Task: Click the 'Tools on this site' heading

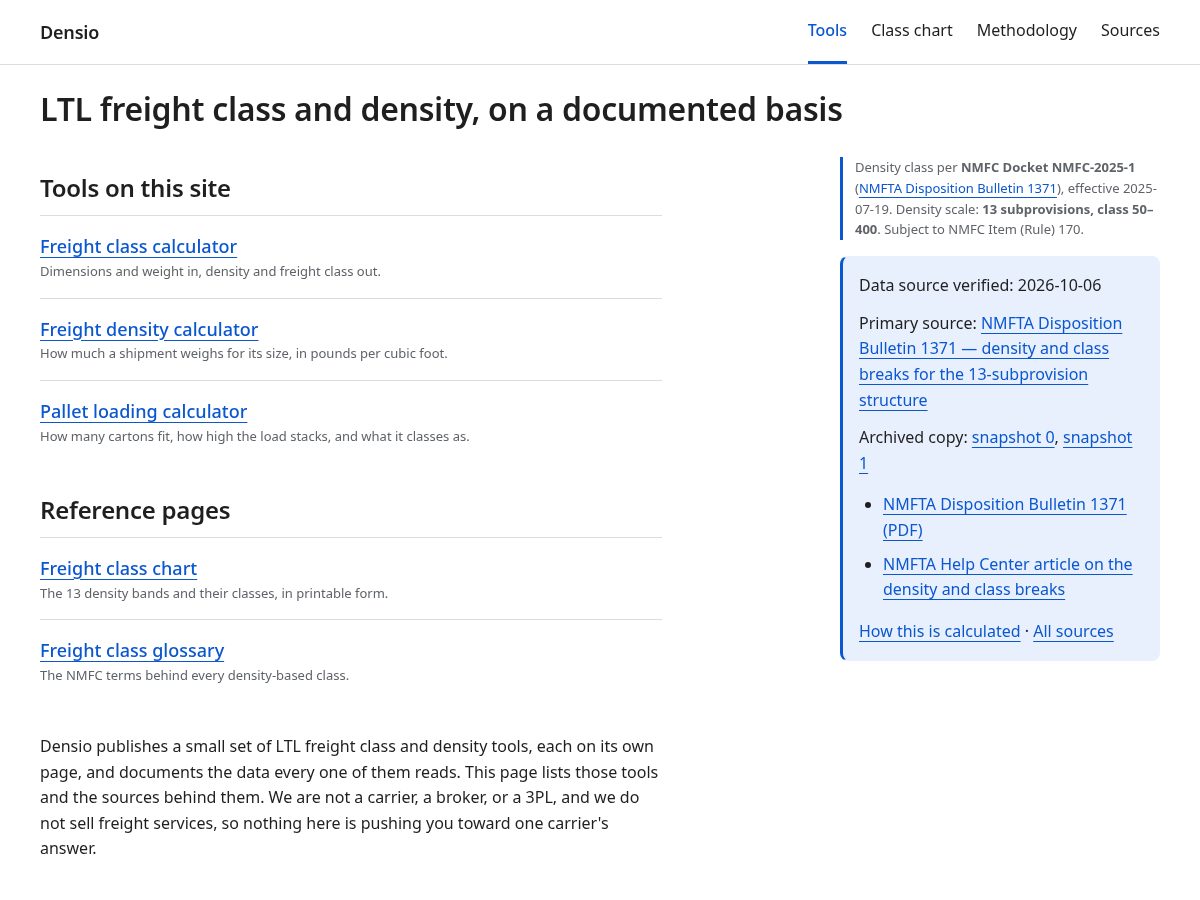Action: pos(135,188)
